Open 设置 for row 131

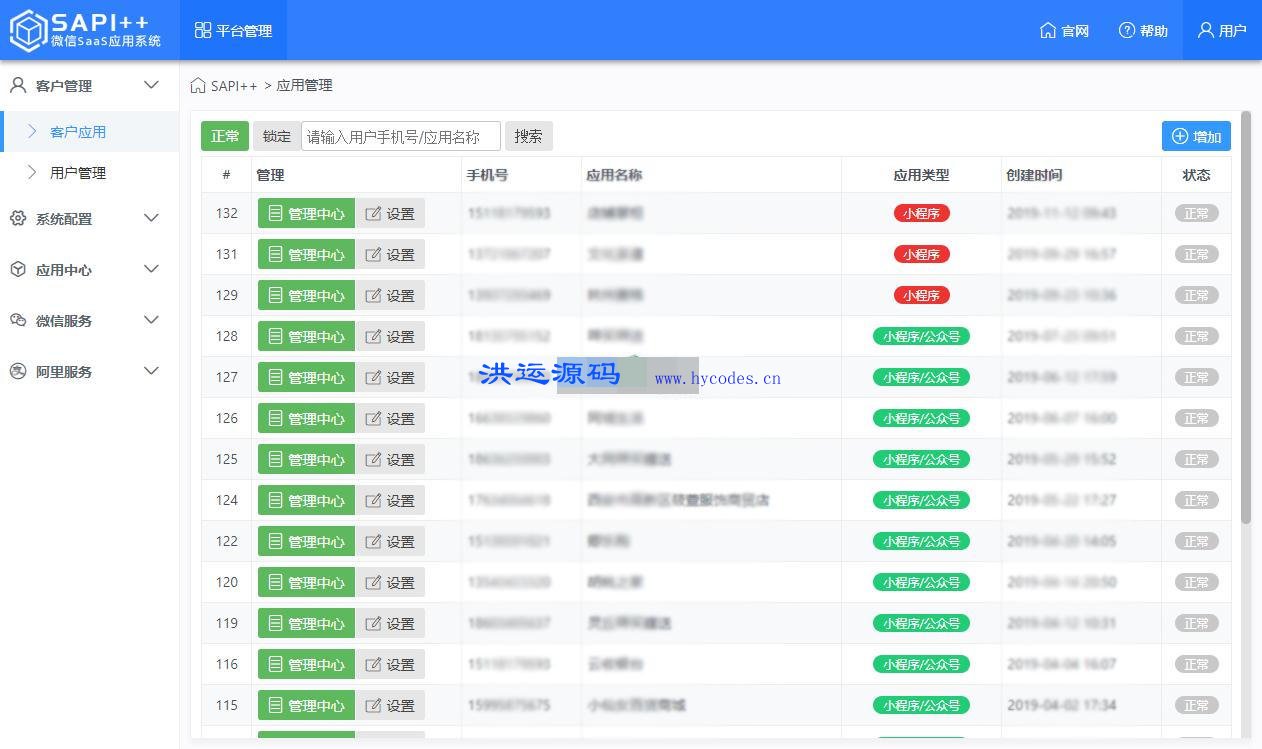(390, 254)
